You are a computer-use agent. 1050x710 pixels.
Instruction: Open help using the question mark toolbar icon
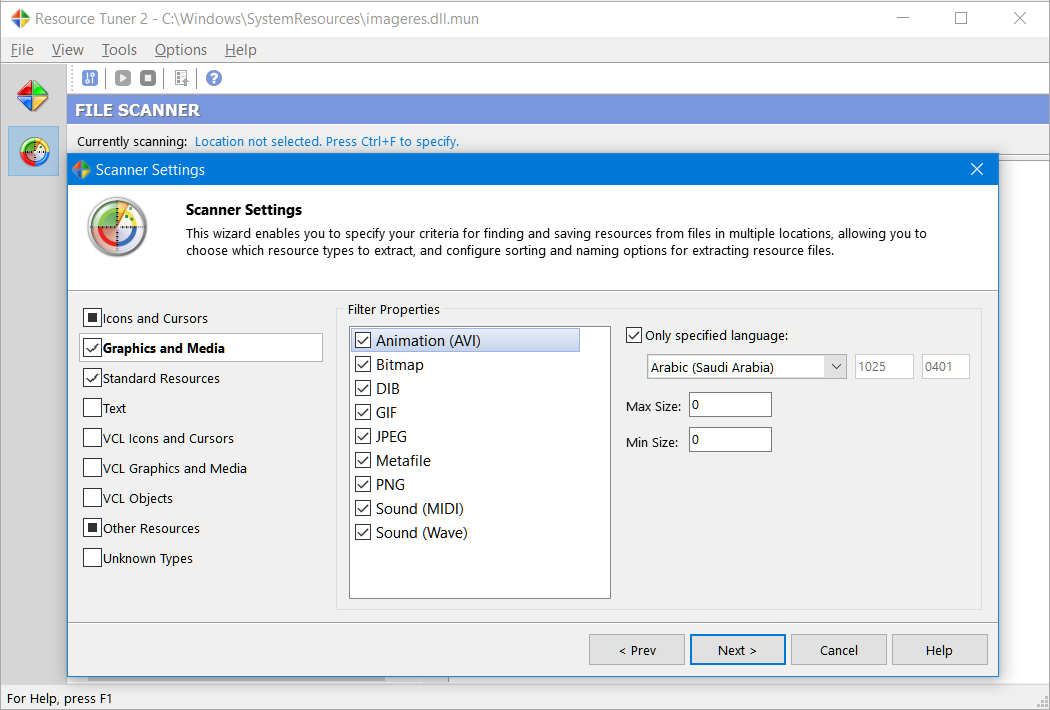click(x=214, y=77)
